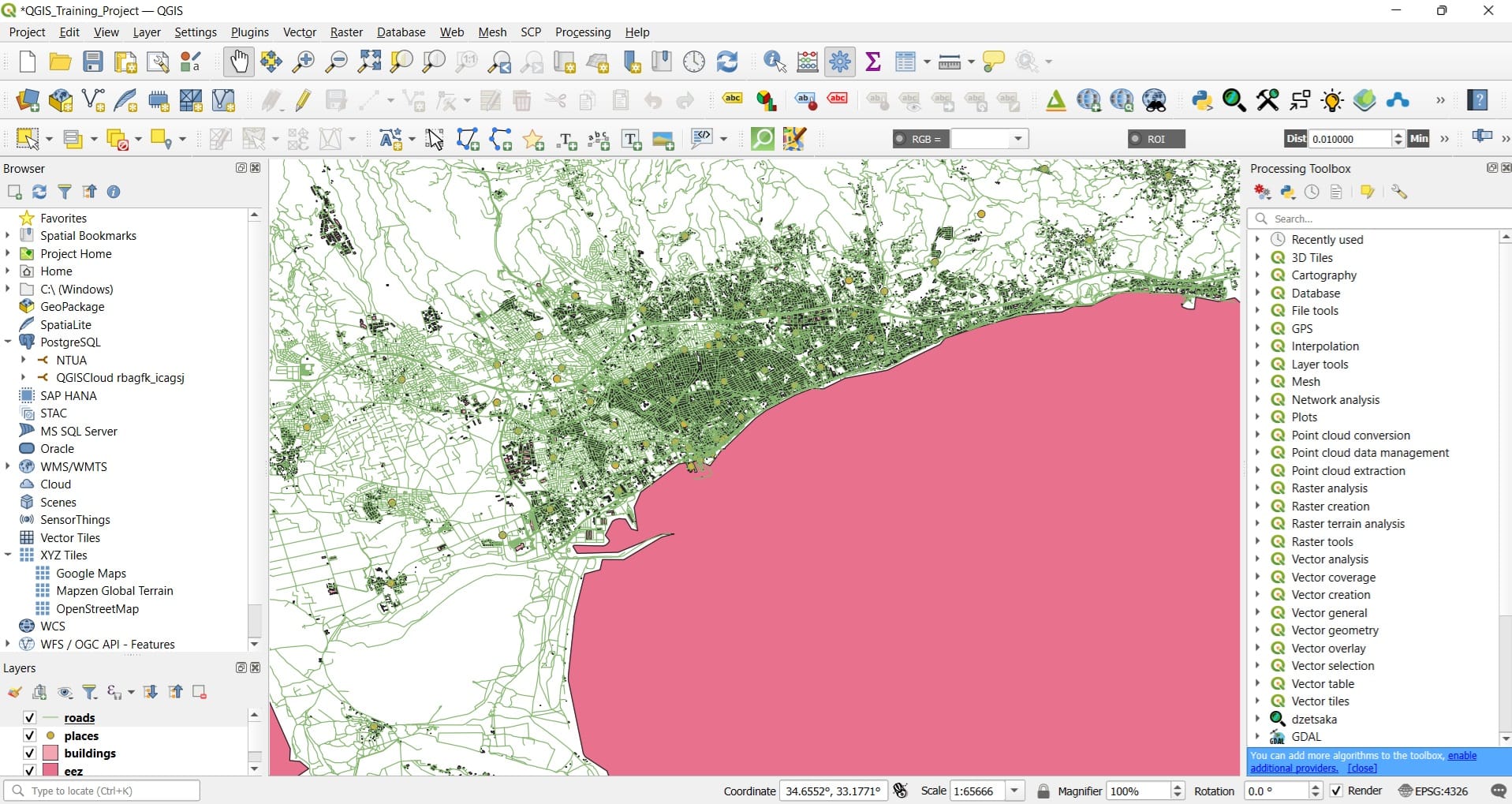
Task: Toggle visibility of roads layer
Action: coord(29,717)
